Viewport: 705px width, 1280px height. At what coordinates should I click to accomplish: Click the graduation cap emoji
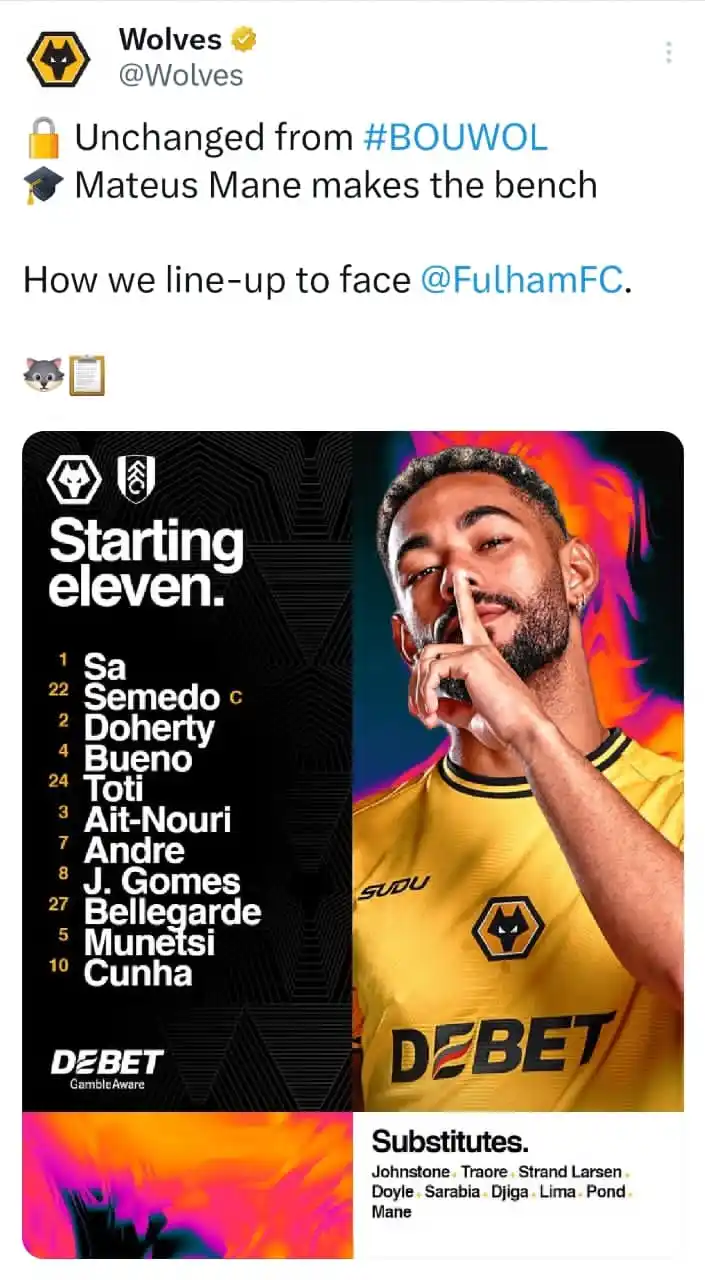click(43, 185)
